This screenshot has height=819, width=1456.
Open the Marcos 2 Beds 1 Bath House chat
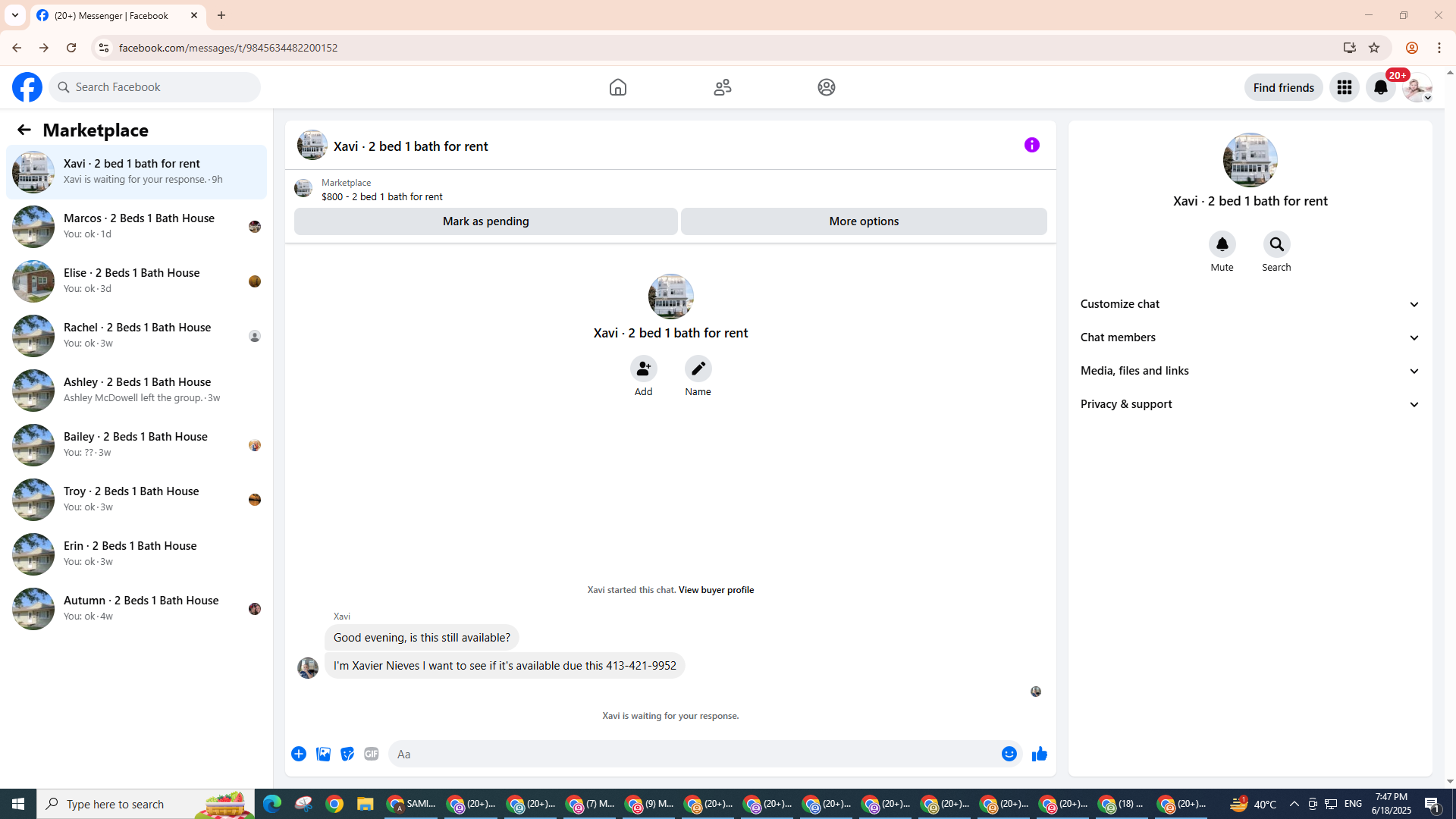click(136, 227)
